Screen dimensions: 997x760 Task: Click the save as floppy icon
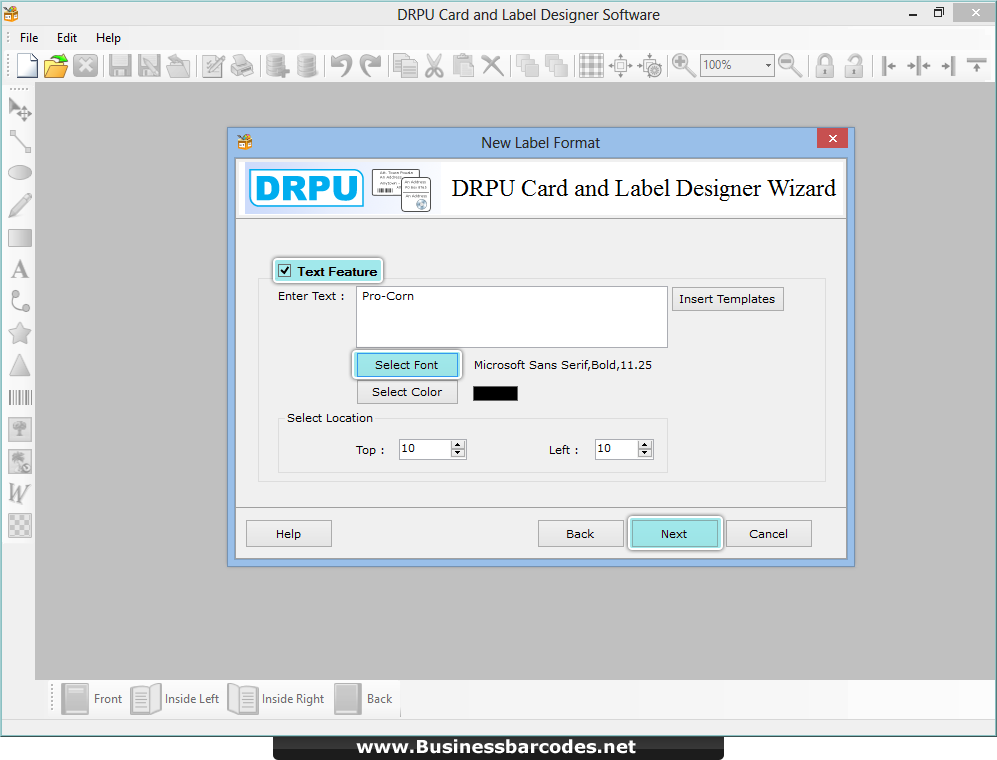point(149,66)
